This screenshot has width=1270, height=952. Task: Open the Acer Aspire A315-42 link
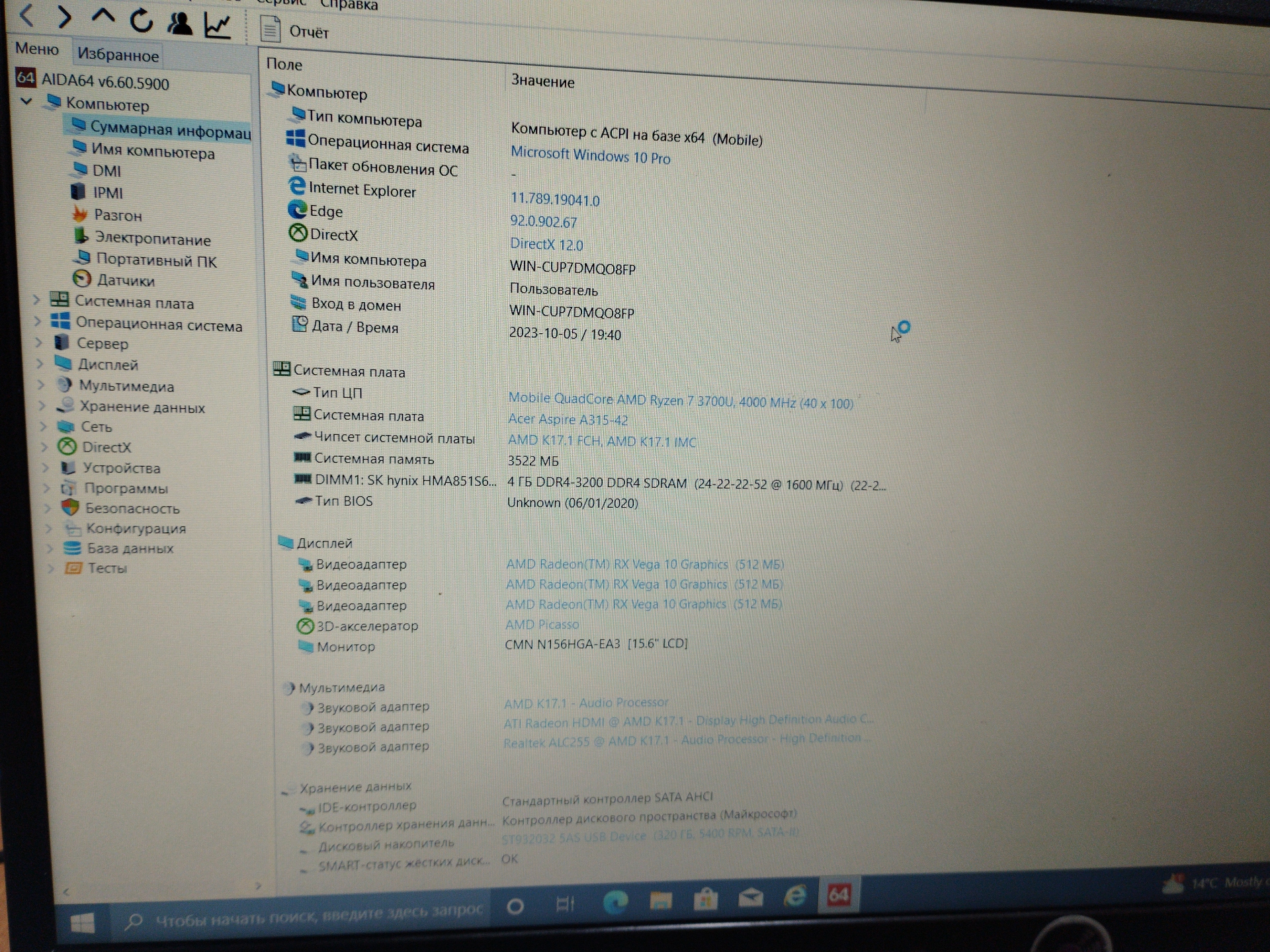[568, 419]
